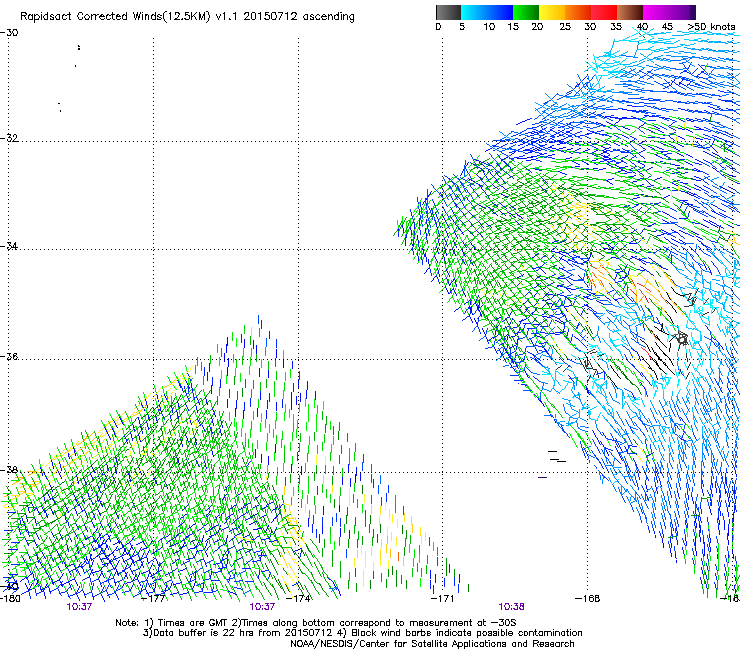Click the '-30' latitude axis label

pyautogui.click(x=9, y=33)
